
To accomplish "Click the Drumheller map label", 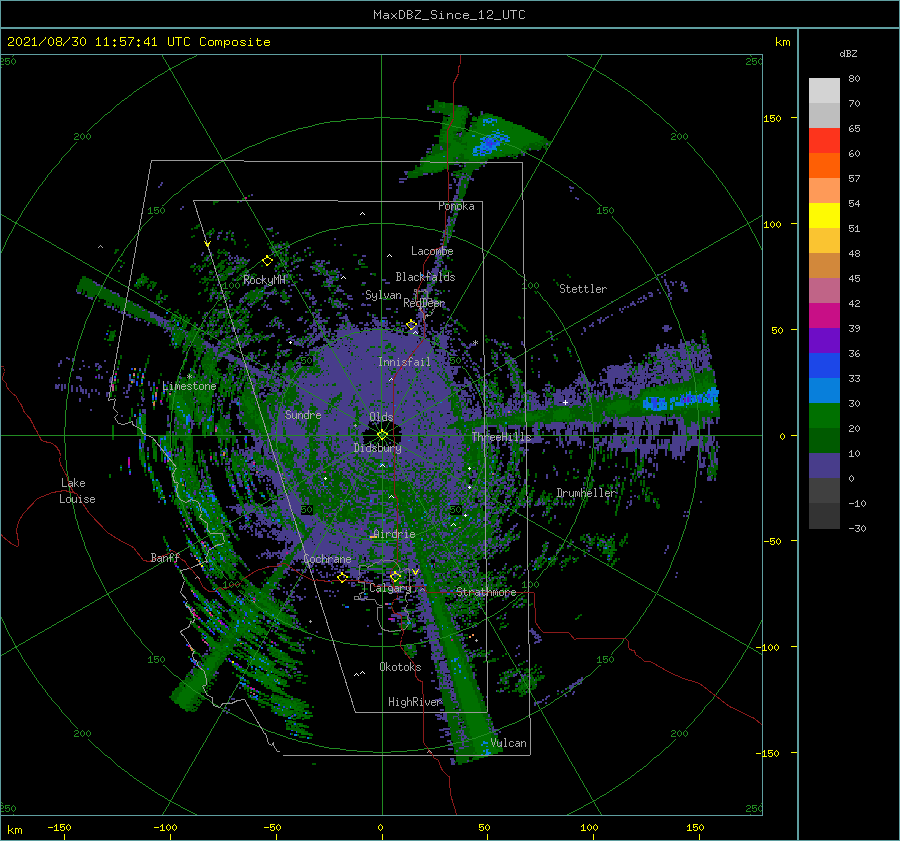I will tap(586, 493).
